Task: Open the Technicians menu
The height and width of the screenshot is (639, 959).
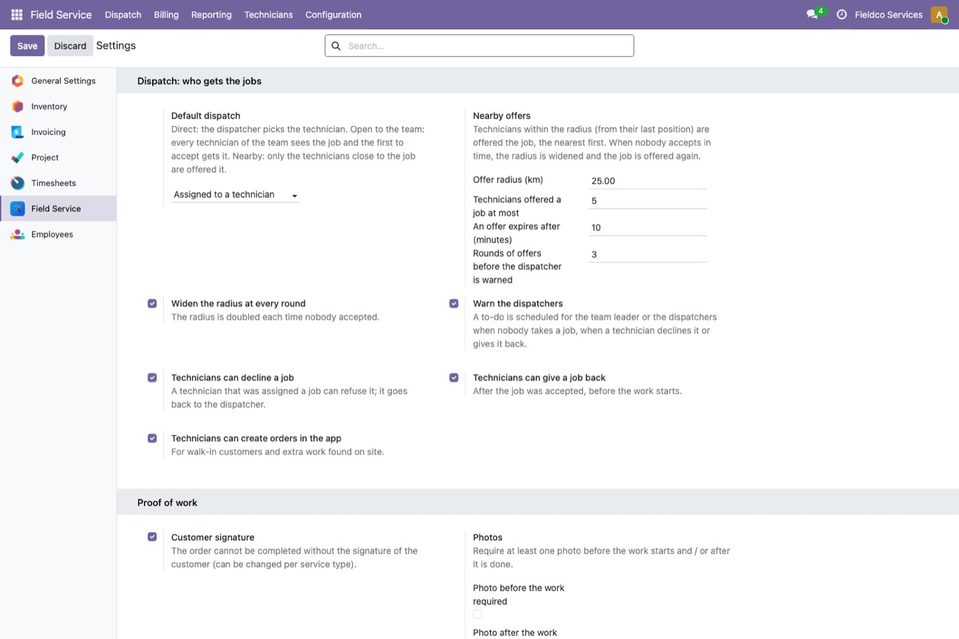Action: coord(268,15)
